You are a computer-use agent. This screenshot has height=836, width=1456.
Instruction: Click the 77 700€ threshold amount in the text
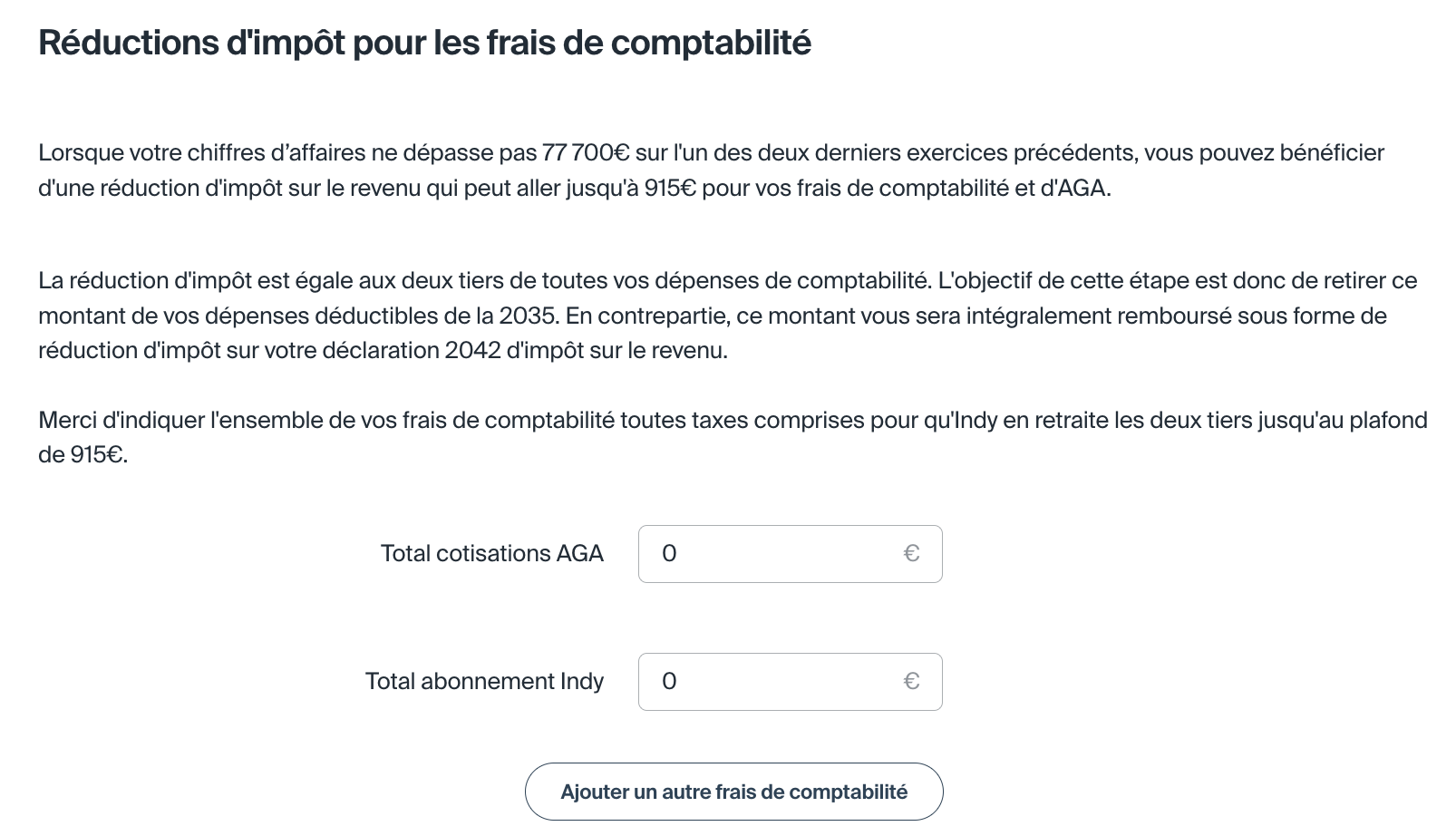[x=585, y=152]
